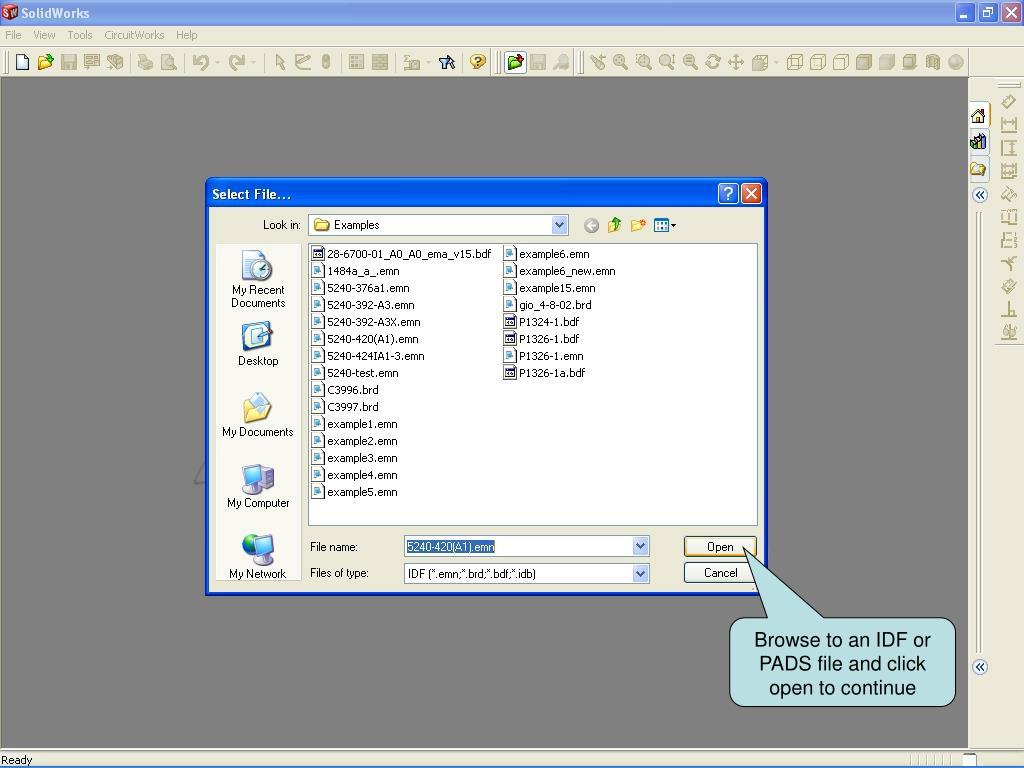The width and height of the screenshot is (1024, 768).
Task: Click the New document icon
Action: (22, 62)
